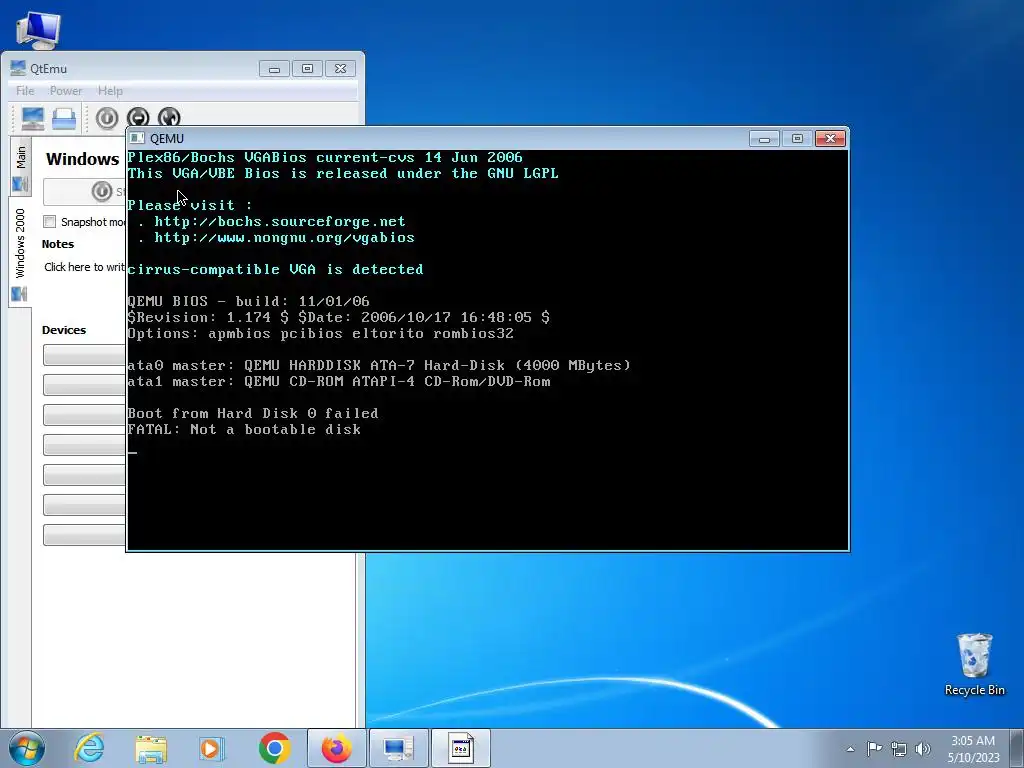1024x768 pixels.
Task: Open Internet Explorer from taskbar
Action: [x=89, y=748]
